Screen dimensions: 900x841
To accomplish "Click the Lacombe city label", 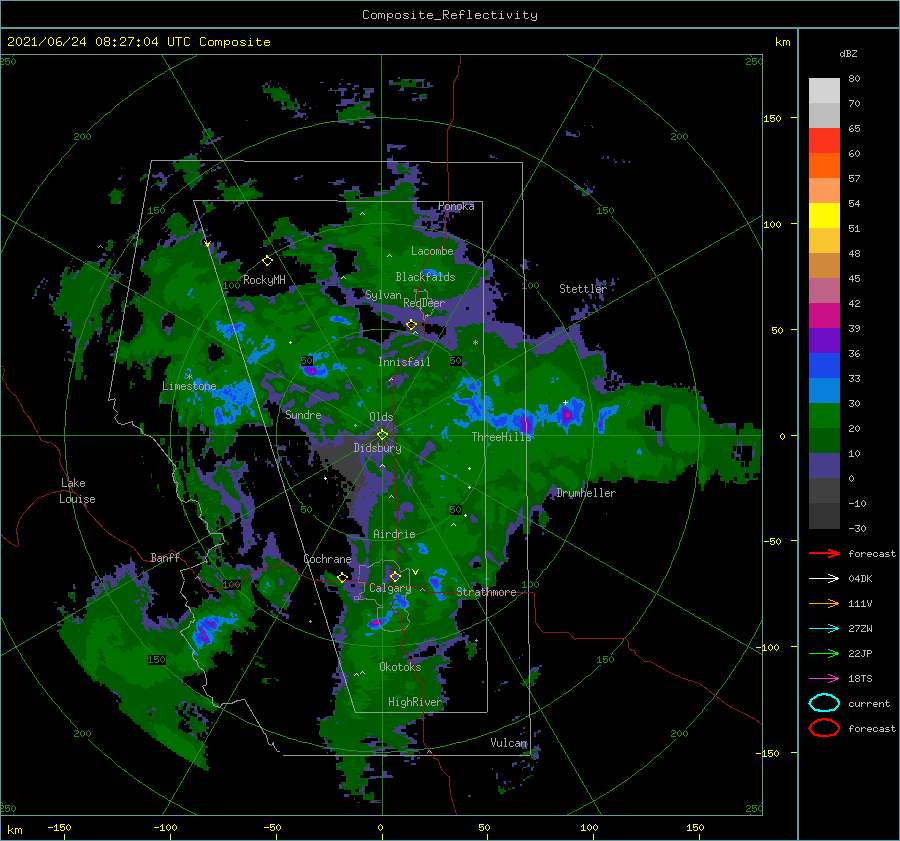I will click(432, 251).
